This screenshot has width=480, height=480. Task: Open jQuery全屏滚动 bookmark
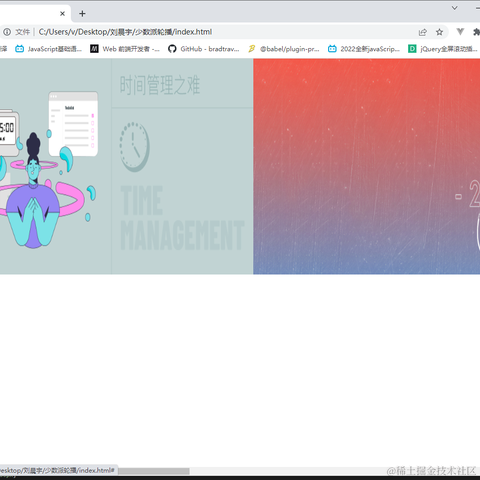coord(443,49)
